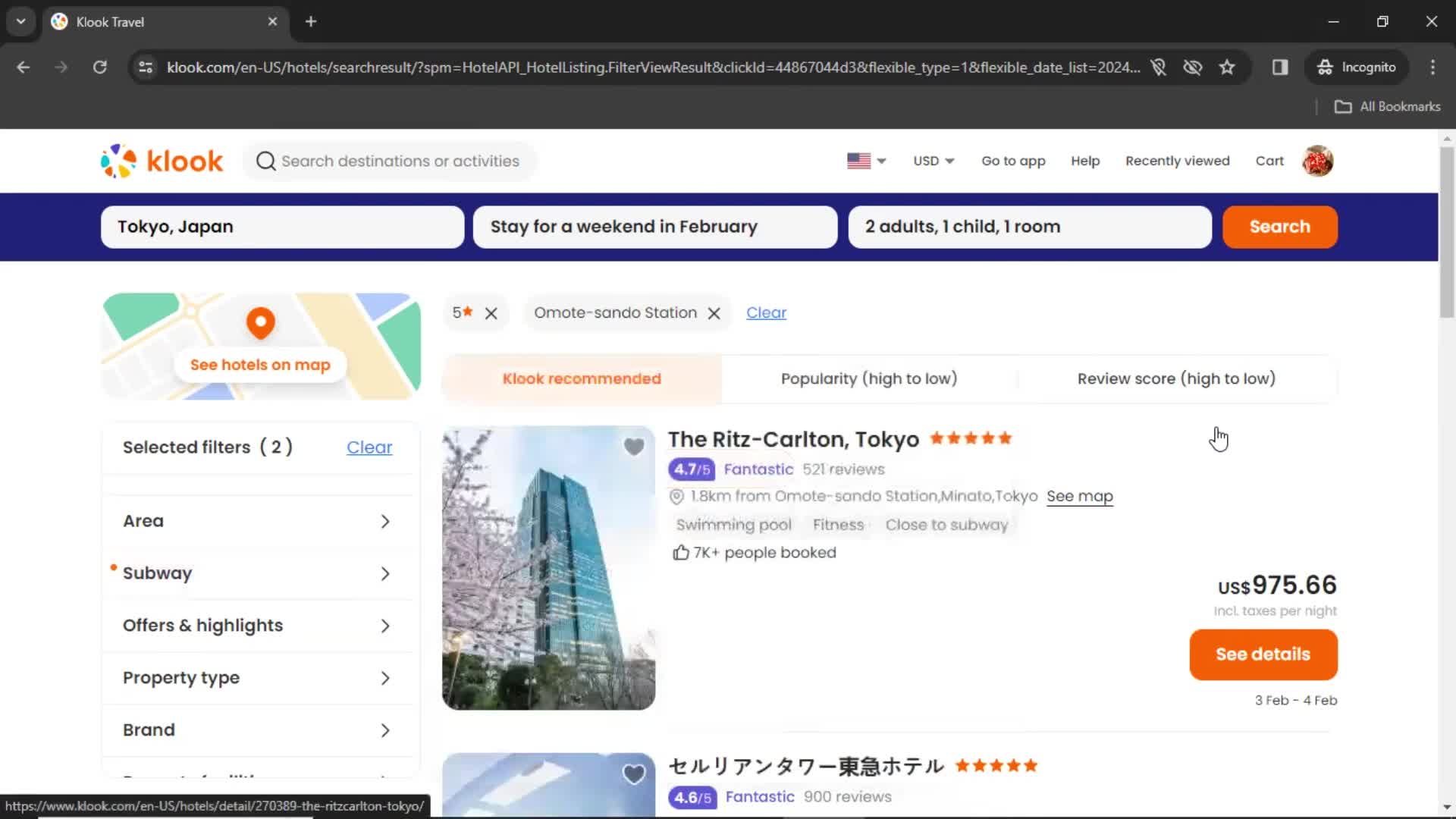Screen dimensions: 1456x819
Task: Click the 7K+ people booked thumbs-up icon
Action: 680,553
